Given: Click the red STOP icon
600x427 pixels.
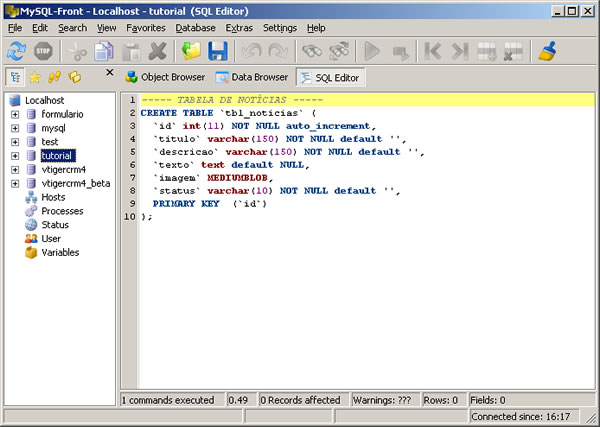Looking at the screenshot, I should (x=43, y=51).
